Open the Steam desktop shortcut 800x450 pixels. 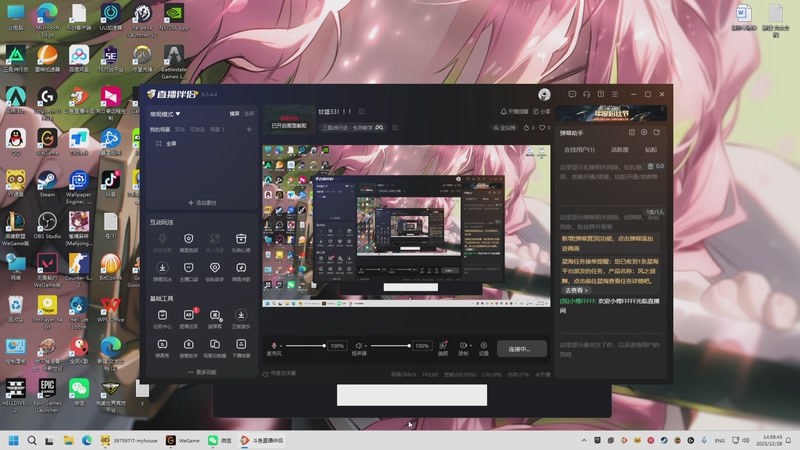[x=47, y=184]
